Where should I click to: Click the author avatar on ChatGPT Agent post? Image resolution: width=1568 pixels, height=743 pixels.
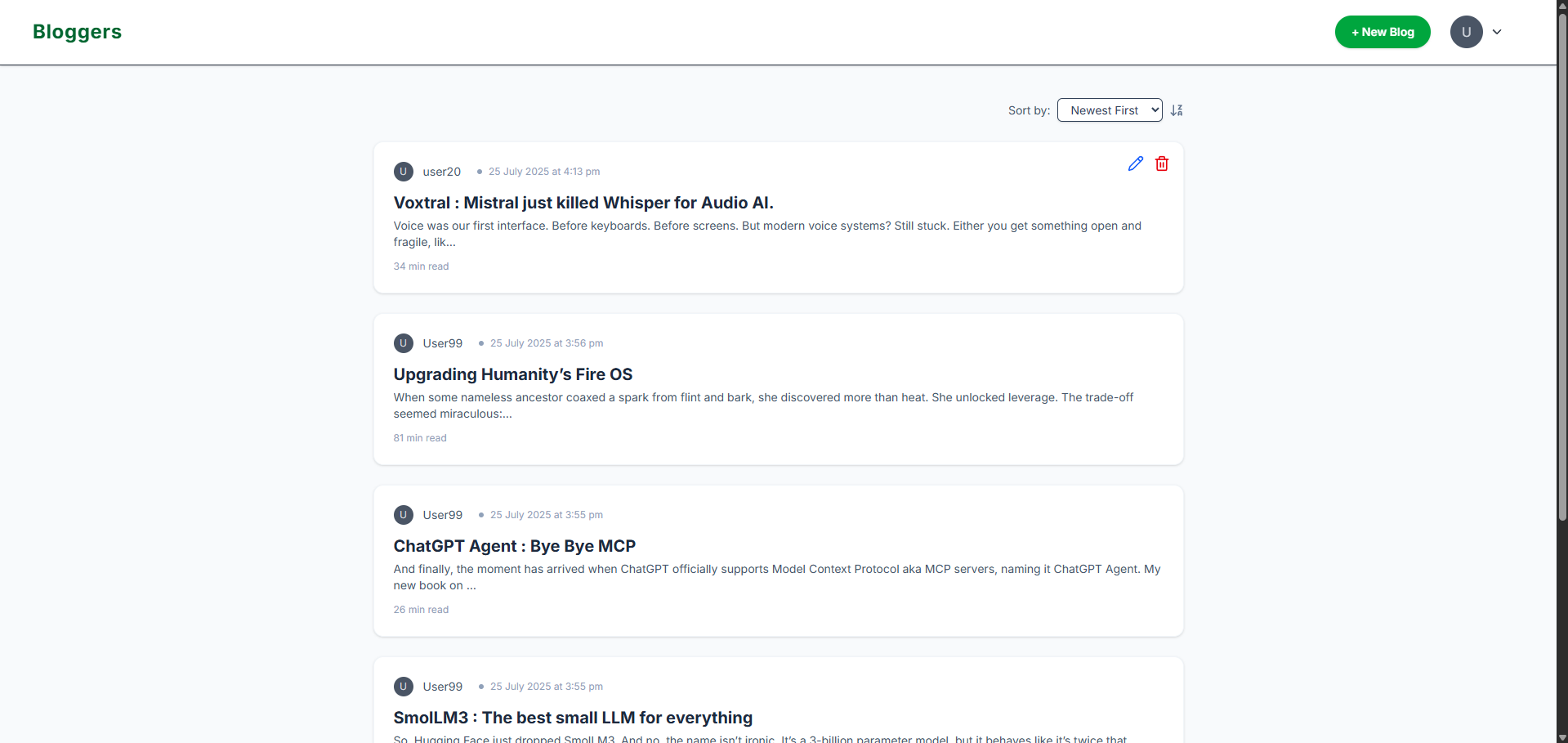[x=404, y=515]
